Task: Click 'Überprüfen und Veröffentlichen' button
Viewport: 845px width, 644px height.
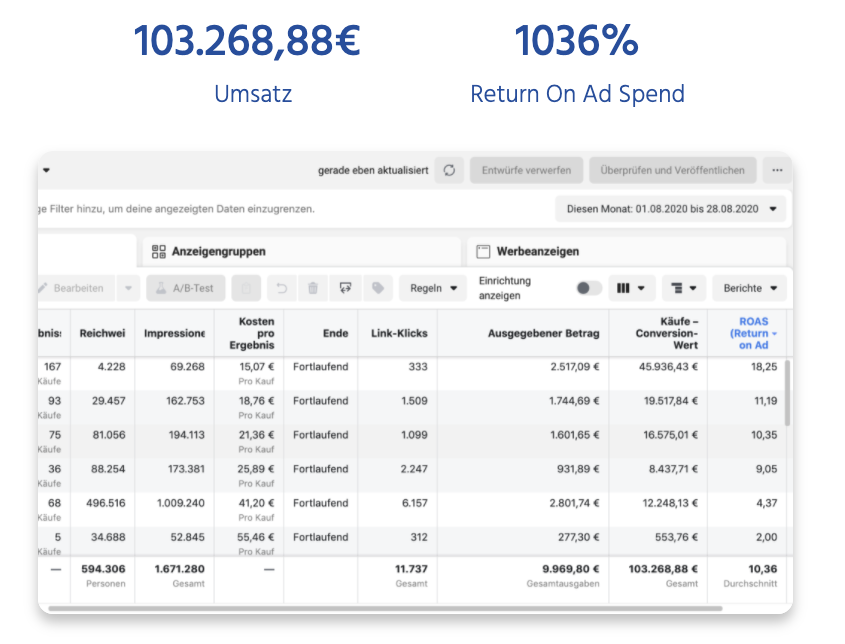Action: [x=672, y=170]
